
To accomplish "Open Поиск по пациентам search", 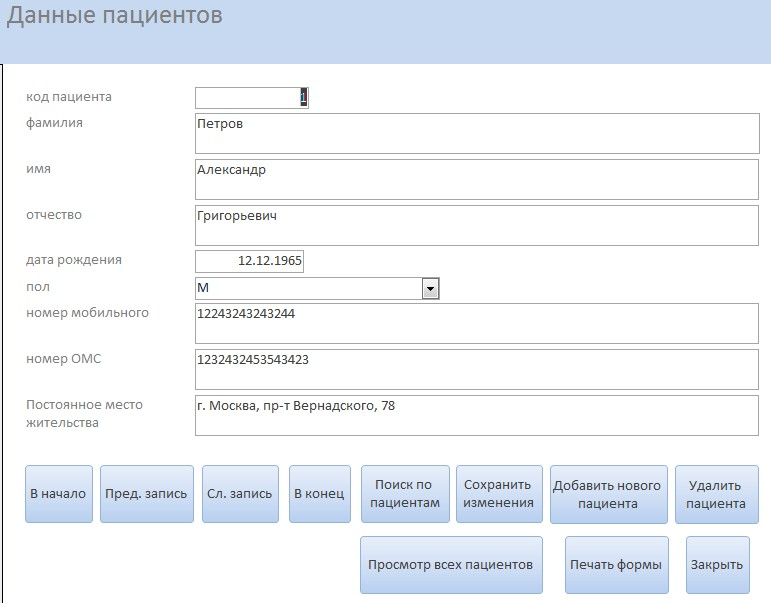I will tap(405, 494).
